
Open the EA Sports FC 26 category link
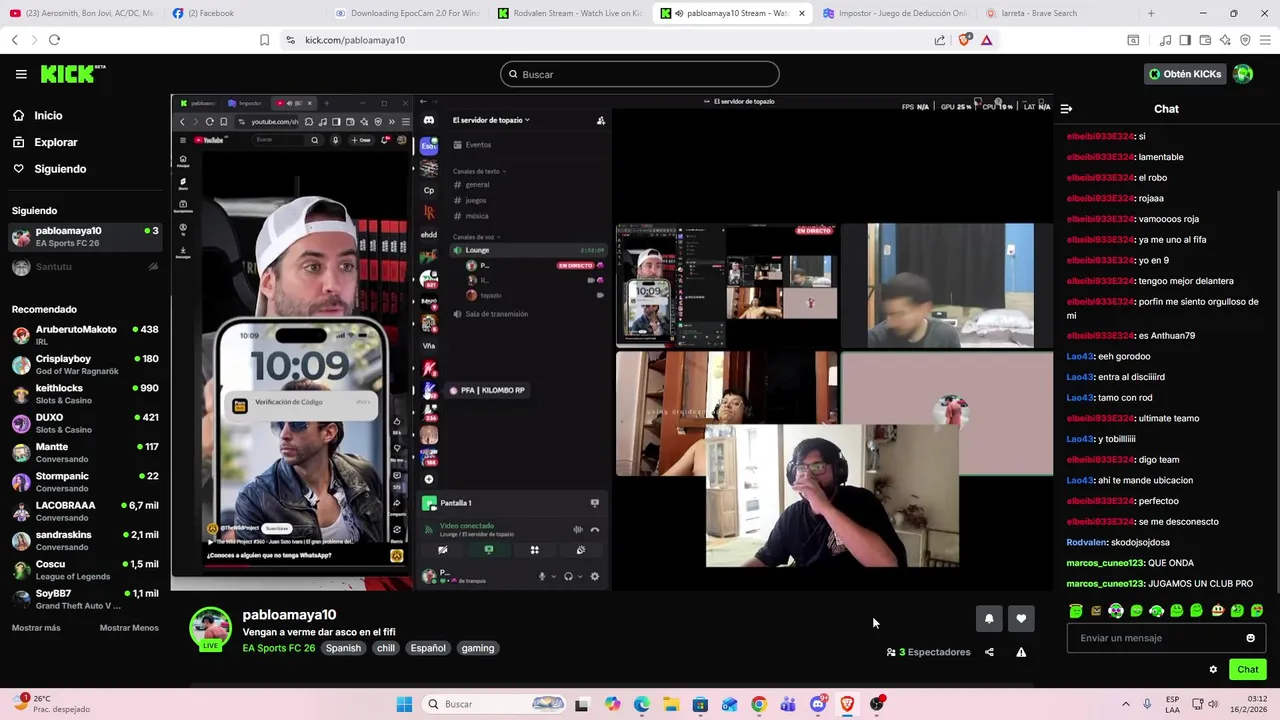coord(279,648)
